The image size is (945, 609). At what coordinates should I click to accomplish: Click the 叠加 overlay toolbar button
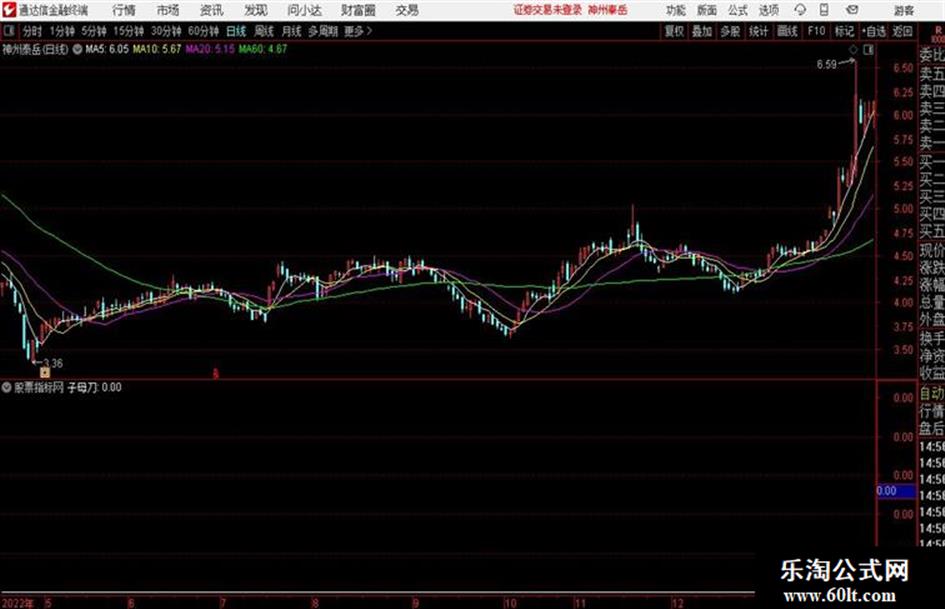coord(702,31)
